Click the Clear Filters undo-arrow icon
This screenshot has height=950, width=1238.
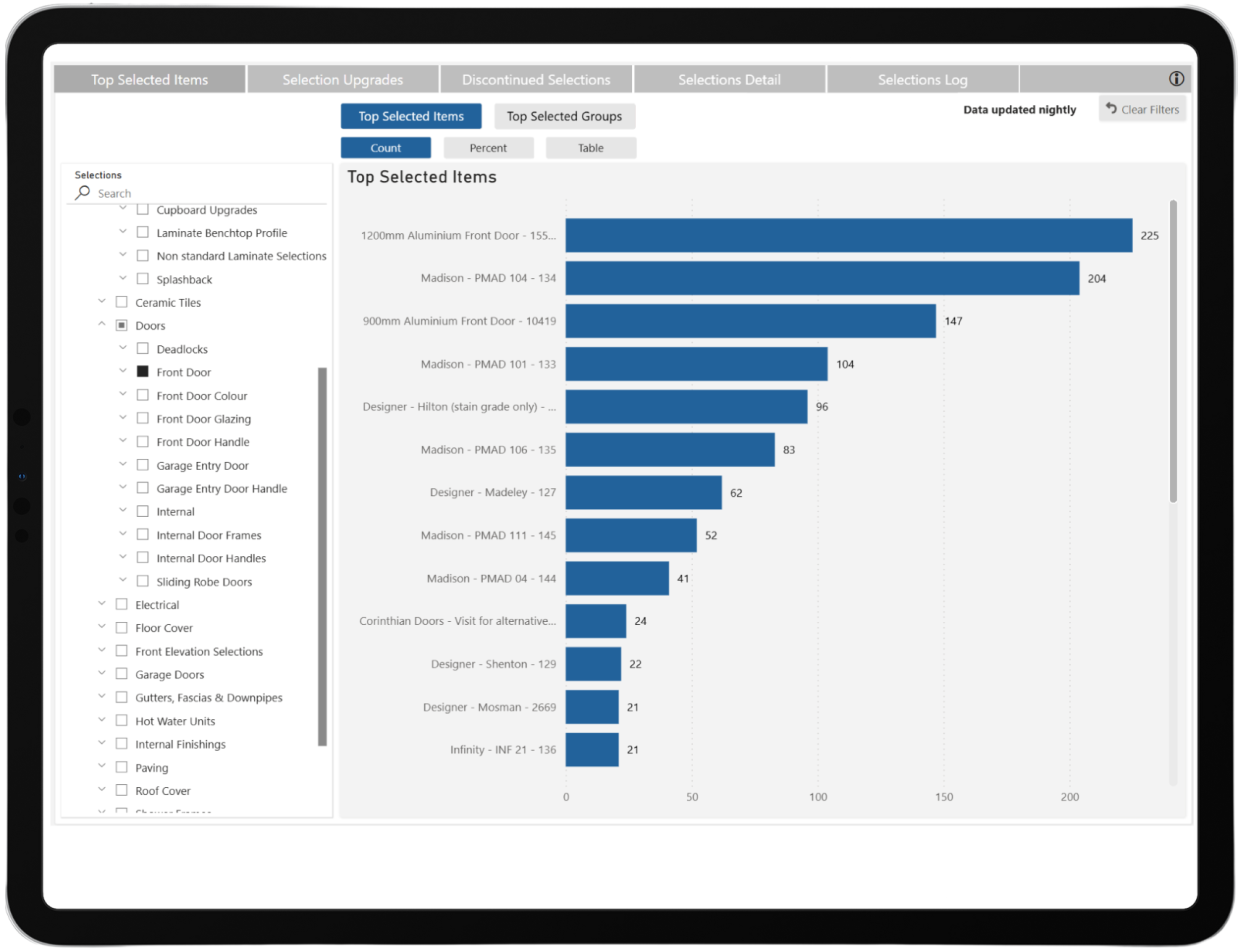(x=1110, y=109)
